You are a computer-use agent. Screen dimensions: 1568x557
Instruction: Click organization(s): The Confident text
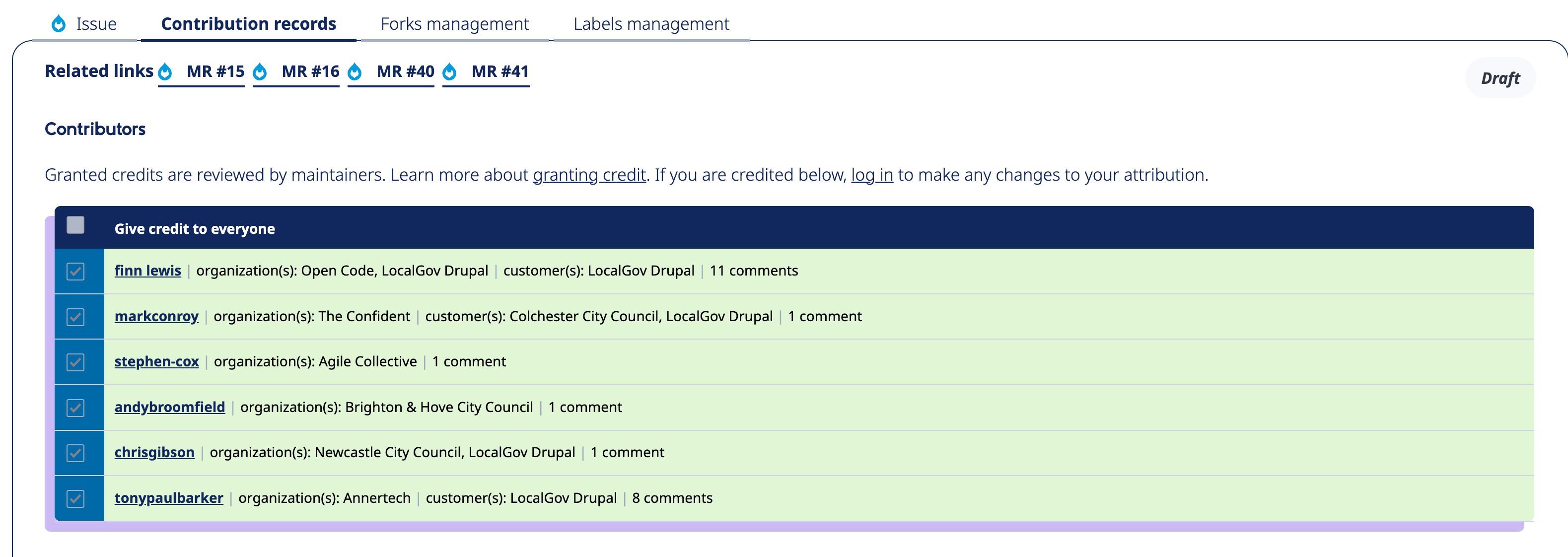(312, 317)
